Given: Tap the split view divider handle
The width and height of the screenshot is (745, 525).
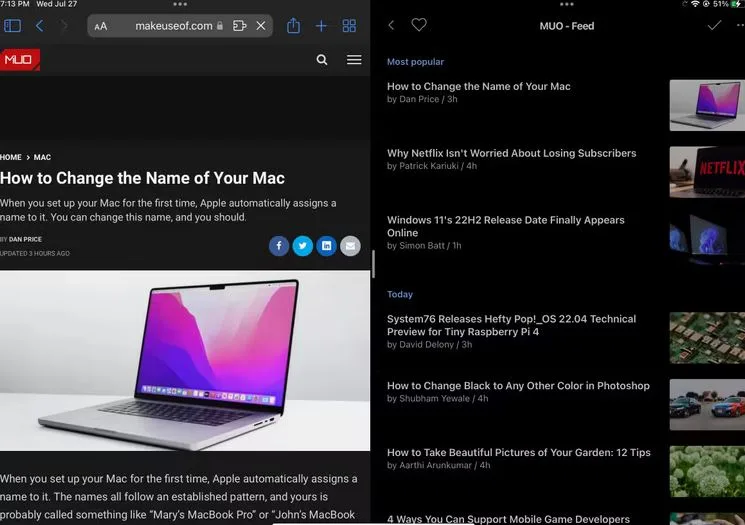Looking at the screenshot, I should 373,264.
